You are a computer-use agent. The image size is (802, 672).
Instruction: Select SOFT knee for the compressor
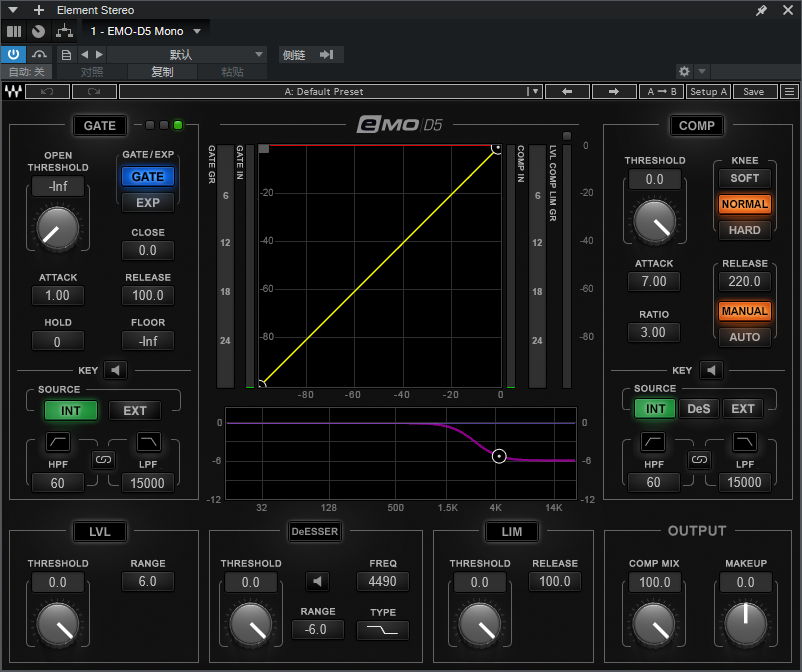(x=744, y=178)
